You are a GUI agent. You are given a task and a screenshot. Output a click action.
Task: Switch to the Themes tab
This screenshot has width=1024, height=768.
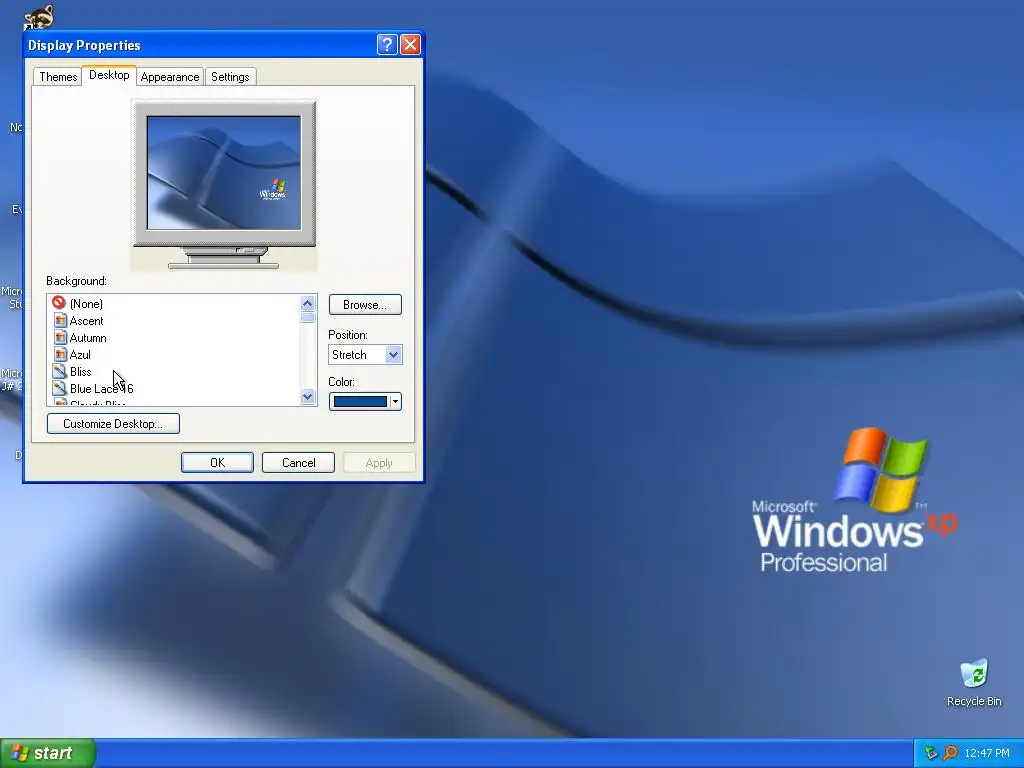pos(58,76)
